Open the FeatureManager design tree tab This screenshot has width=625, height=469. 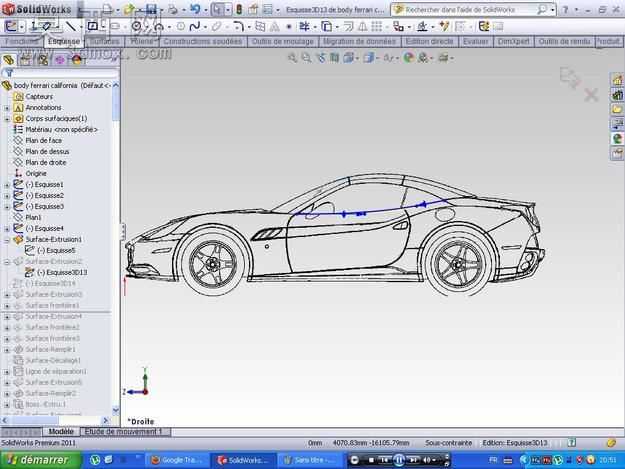(9, 60)
